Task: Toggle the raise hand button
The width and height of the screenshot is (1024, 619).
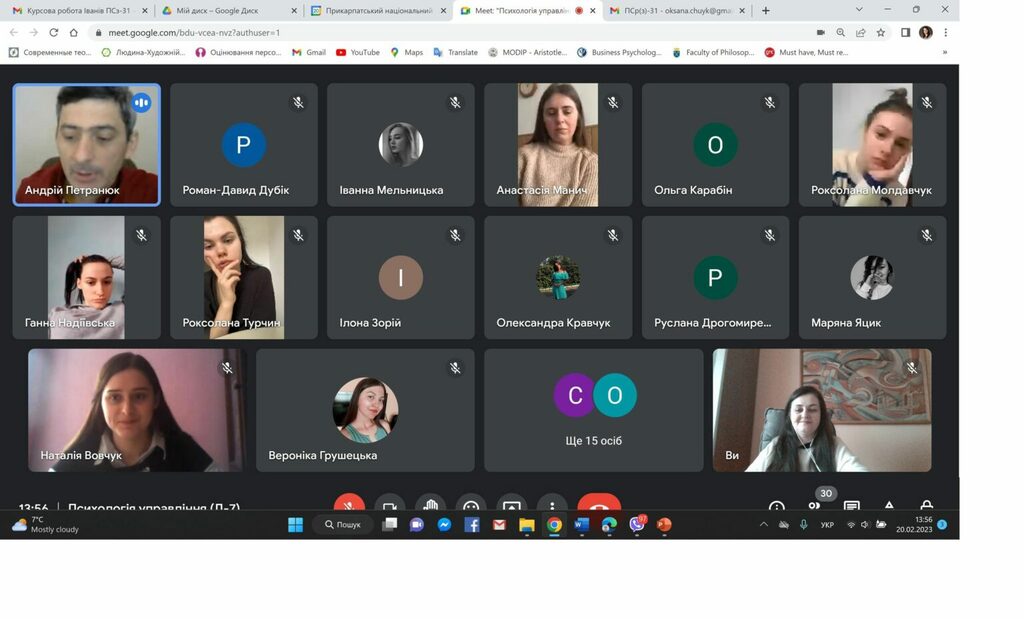Action: 430,505
